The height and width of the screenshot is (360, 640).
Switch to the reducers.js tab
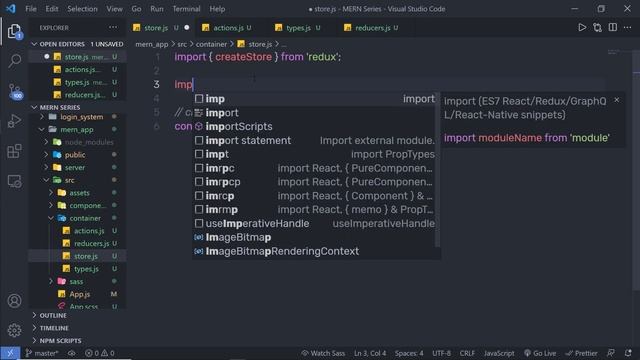click(x=372, y=28)
